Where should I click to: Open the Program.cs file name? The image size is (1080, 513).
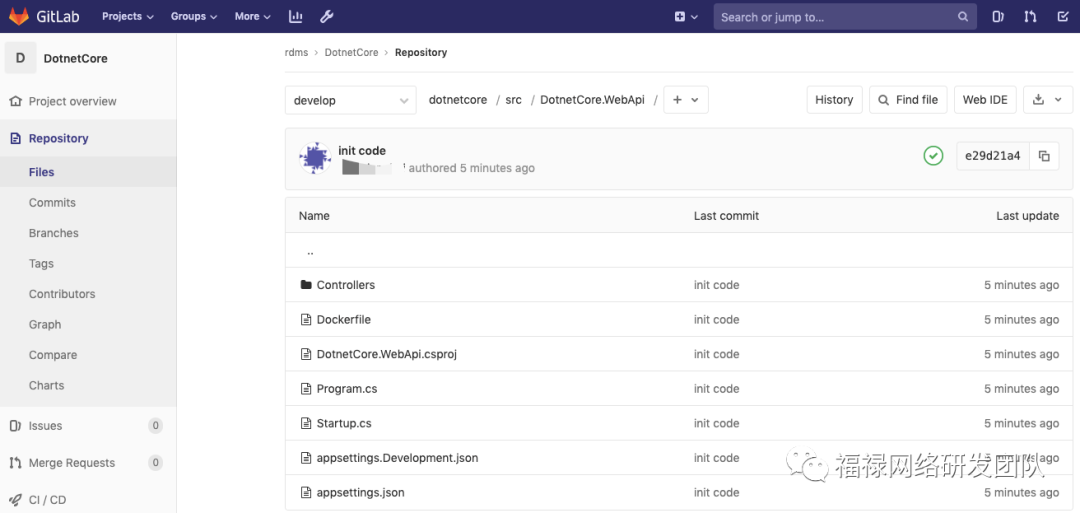tap(347, 388)
